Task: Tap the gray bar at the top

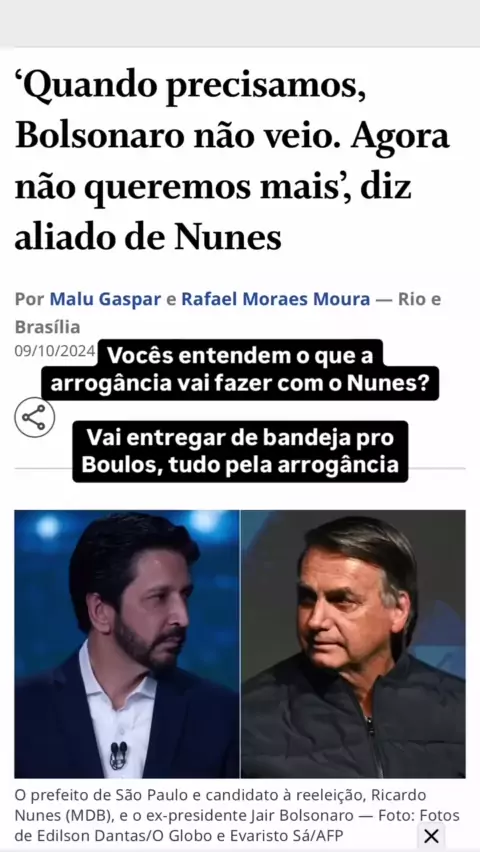Action: pos(240,22)
